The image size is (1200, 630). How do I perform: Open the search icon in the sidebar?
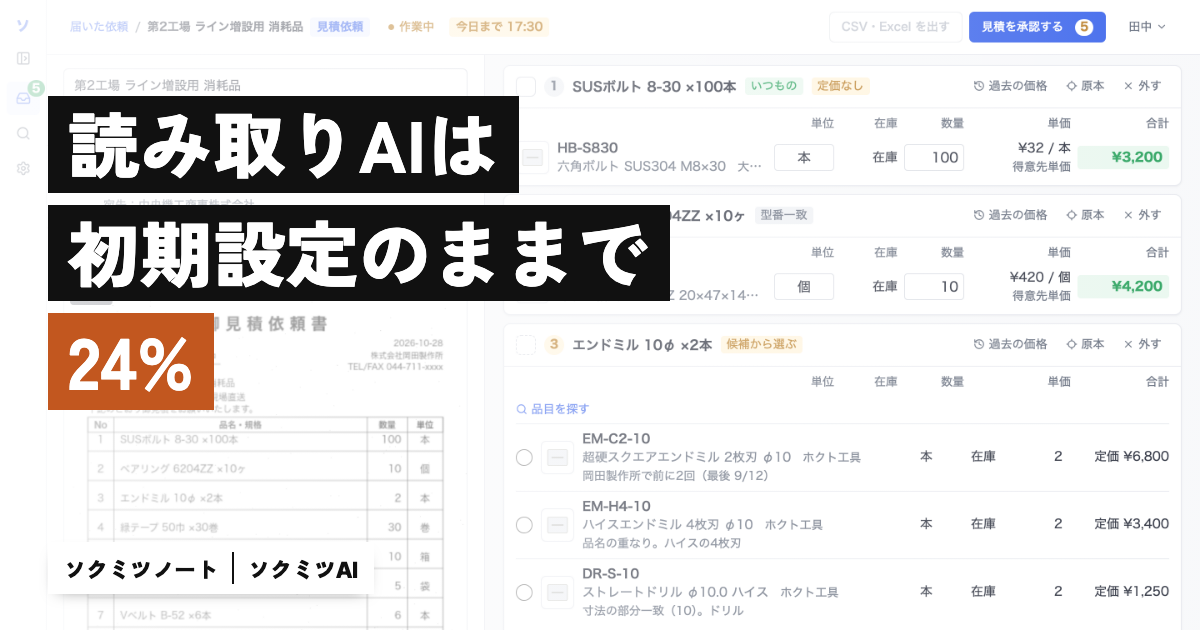pos(23,133)
